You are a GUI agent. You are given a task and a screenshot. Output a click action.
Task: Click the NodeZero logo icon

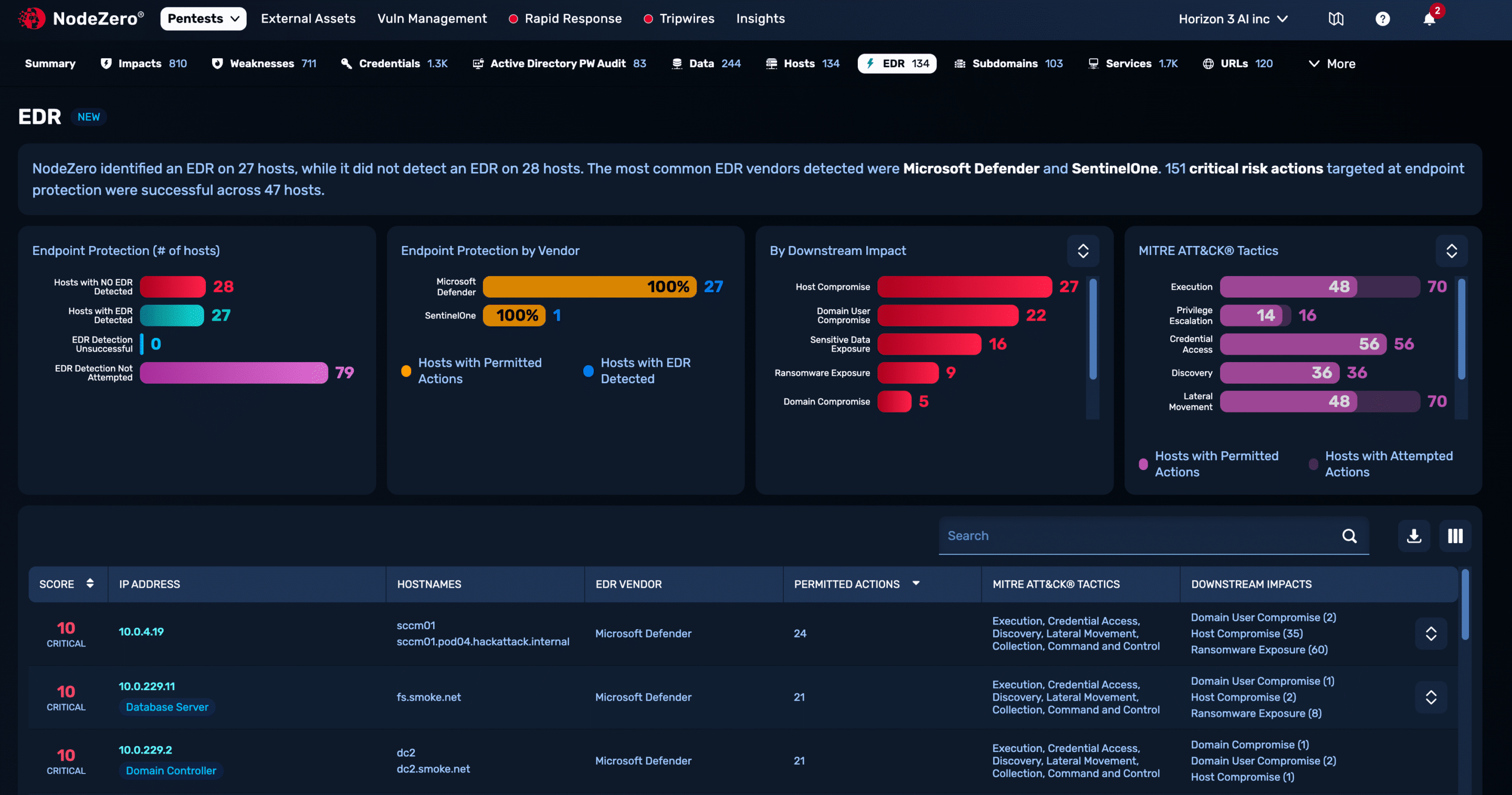click(31, 19)
